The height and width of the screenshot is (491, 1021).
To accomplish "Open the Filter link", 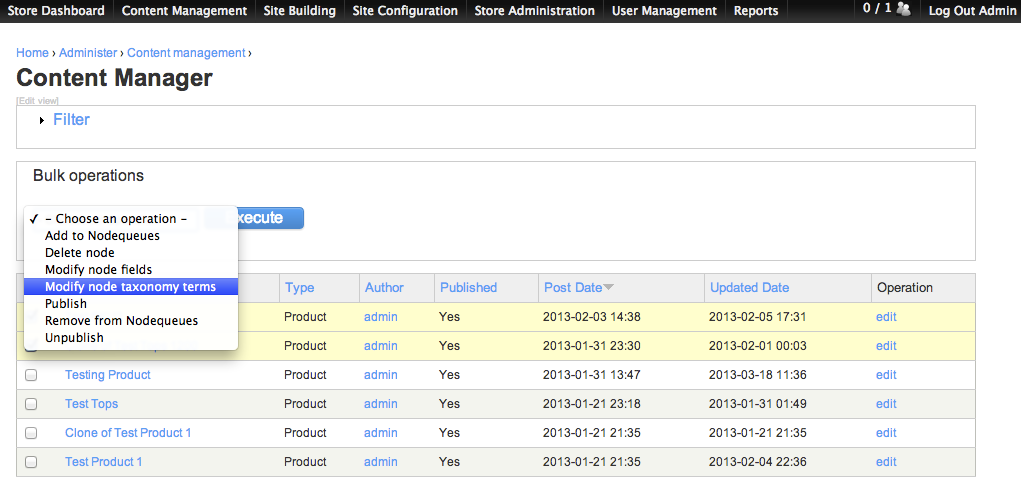I will (72, 120).
